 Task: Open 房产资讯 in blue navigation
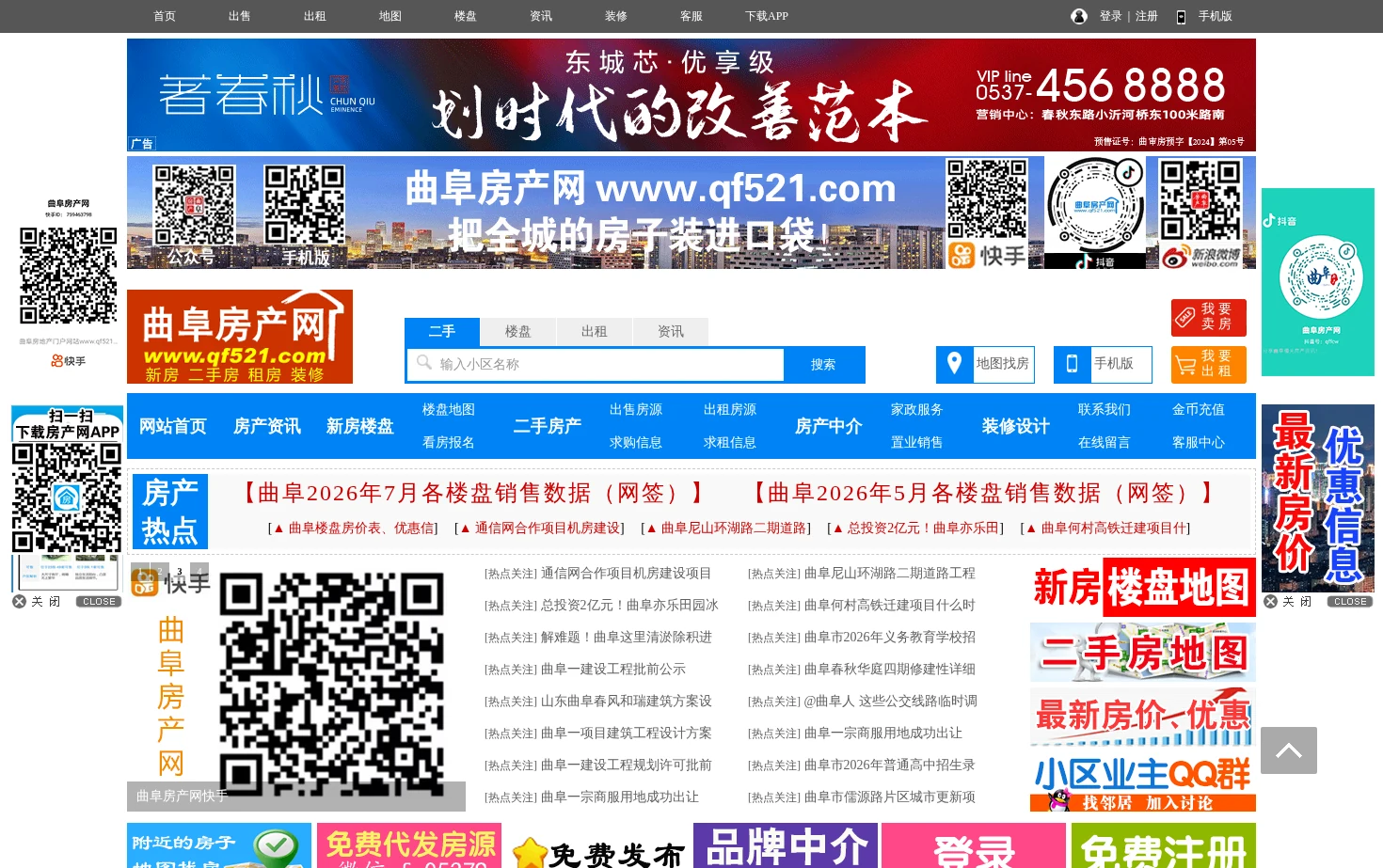(267, 426)
